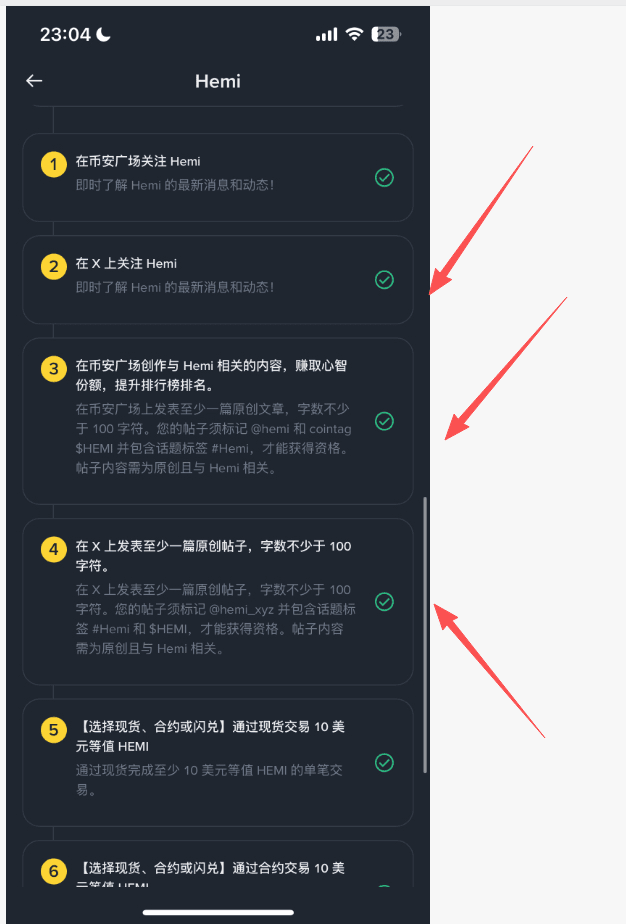Click the vertical scrollbar thumb

tap(424, 635)
